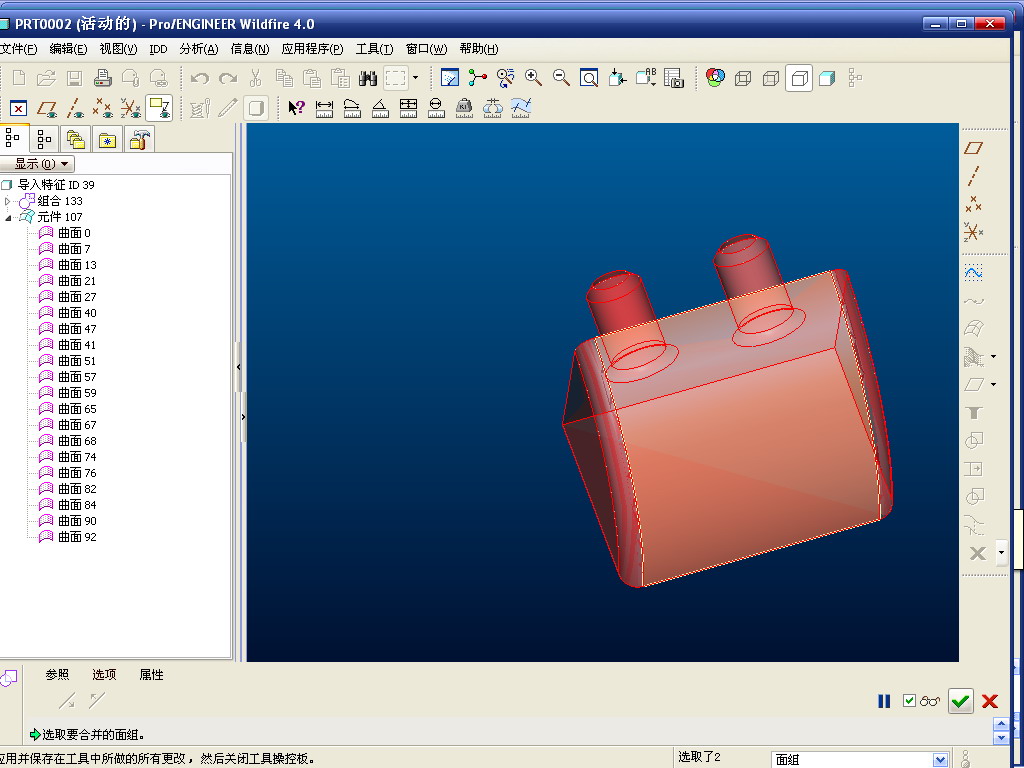Open the 属性 panel
This screenshot has height=768, width=1024.
click(x=152, y=675)
